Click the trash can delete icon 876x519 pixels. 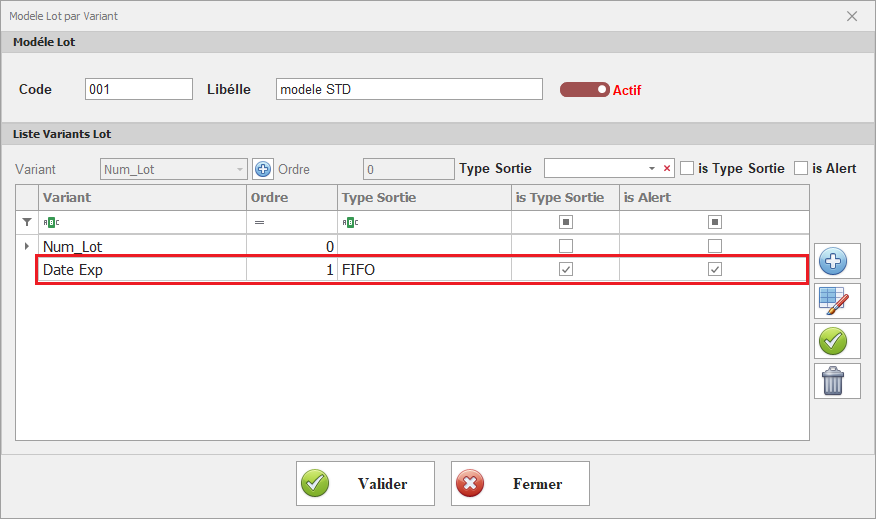[x=837, y=380]
